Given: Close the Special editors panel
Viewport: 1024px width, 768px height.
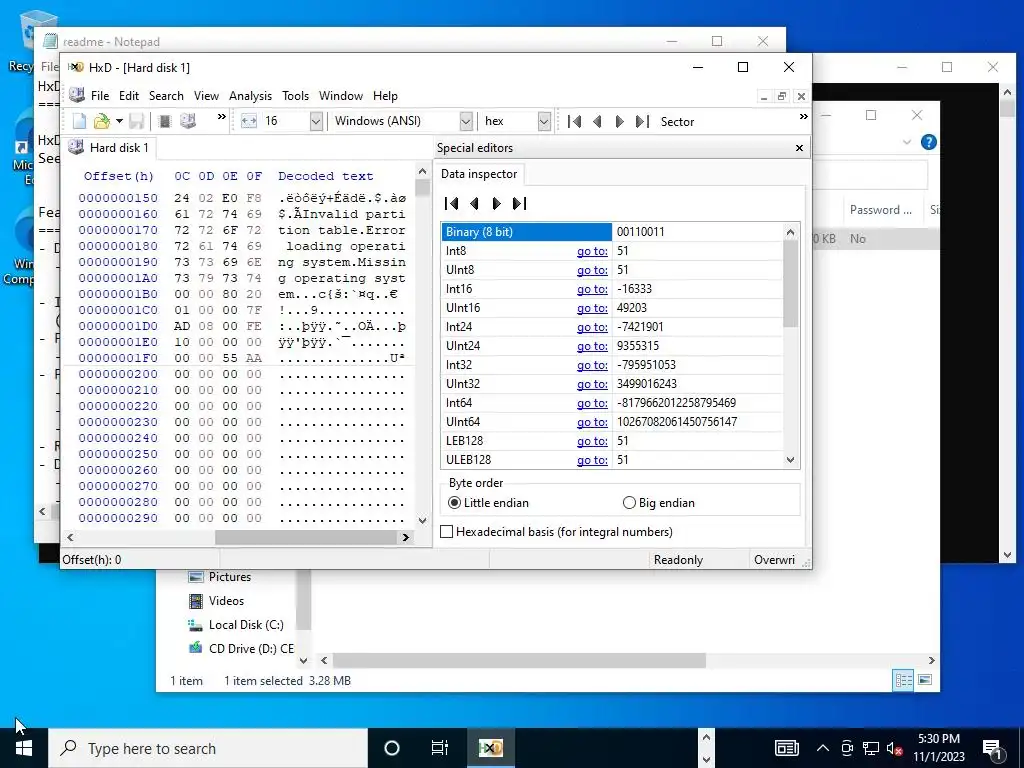Looking at the screenshot, I should point(799,148).
